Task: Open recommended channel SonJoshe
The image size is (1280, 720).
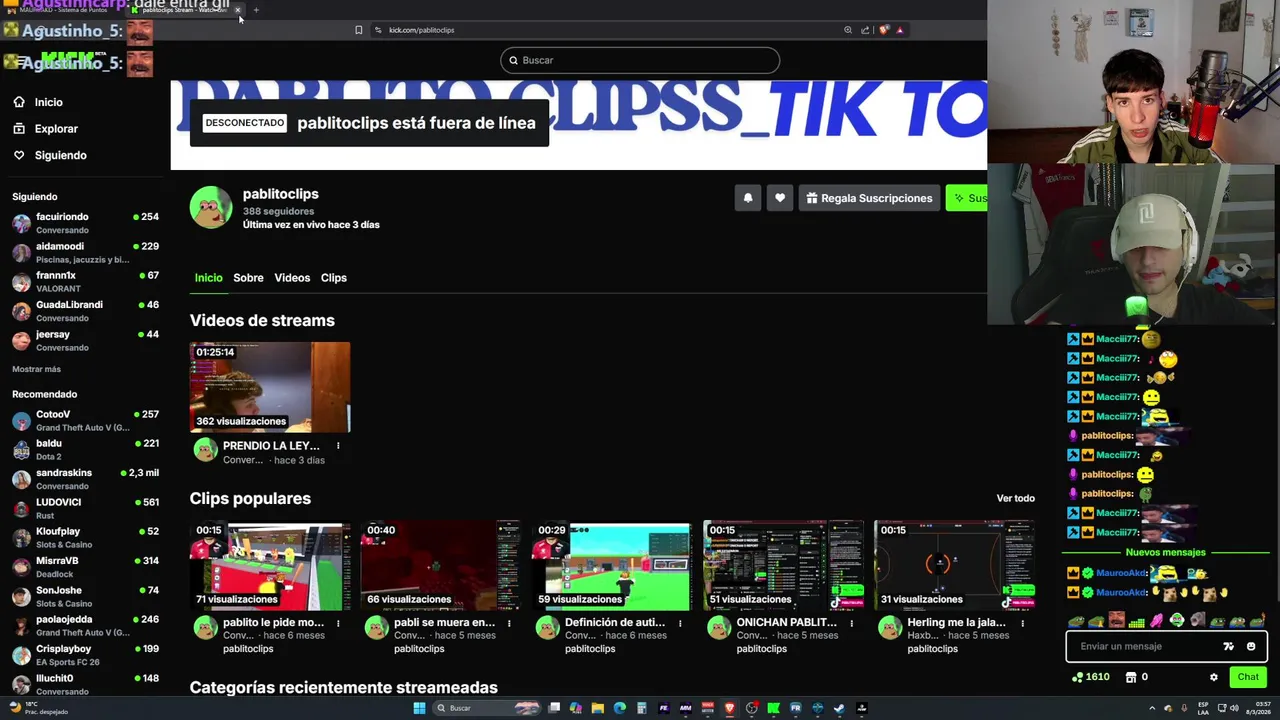Action: [x=86, y=596]
